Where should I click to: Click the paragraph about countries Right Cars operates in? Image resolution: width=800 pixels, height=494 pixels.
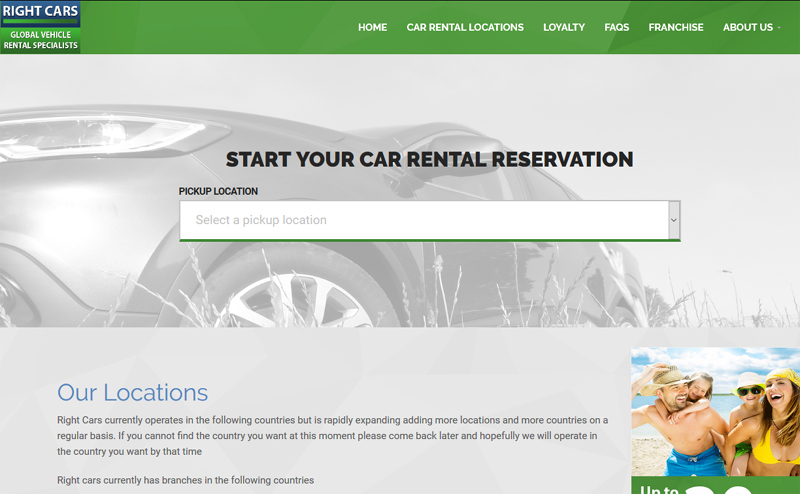332,436
